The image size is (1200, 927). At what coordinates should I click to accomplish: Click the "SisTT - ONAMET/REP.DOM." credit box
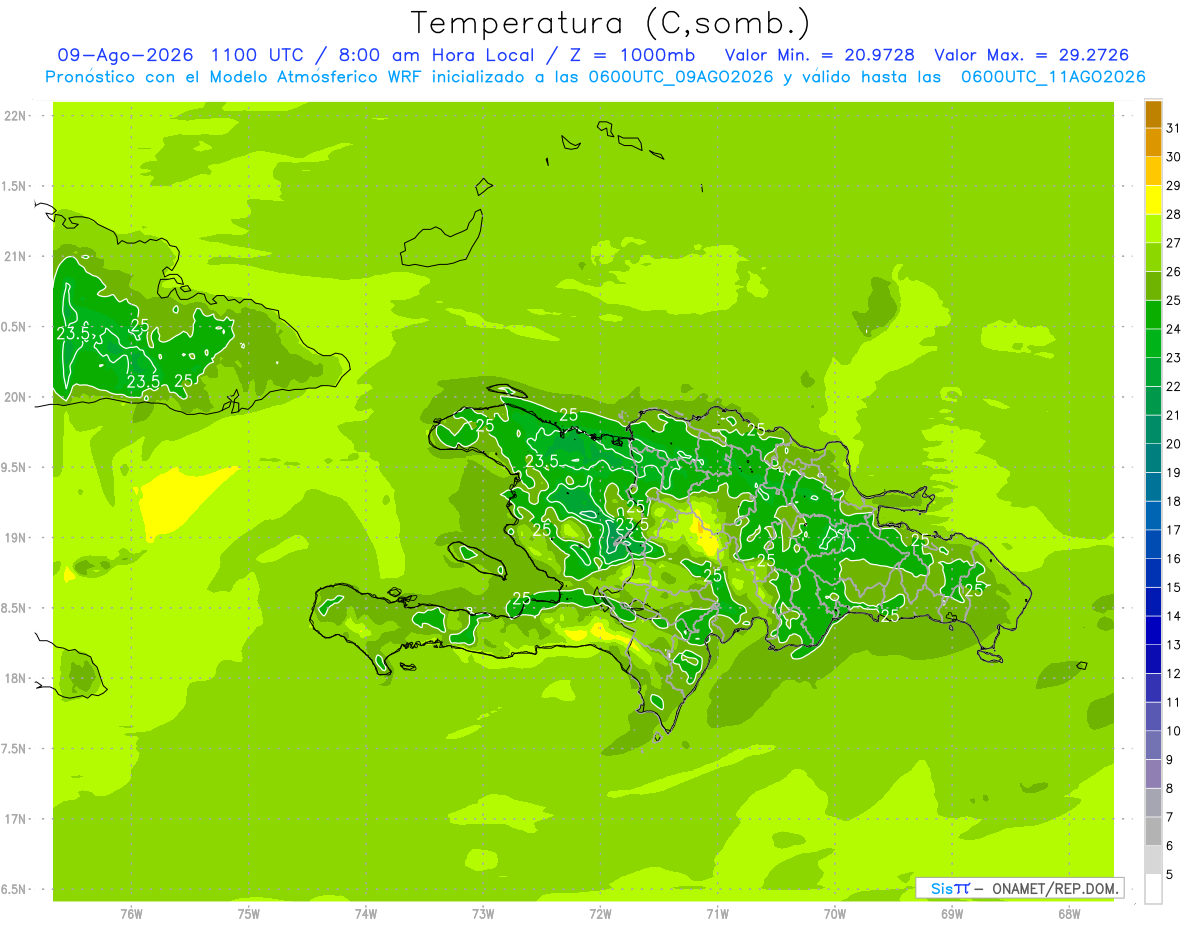point(1019,888)
